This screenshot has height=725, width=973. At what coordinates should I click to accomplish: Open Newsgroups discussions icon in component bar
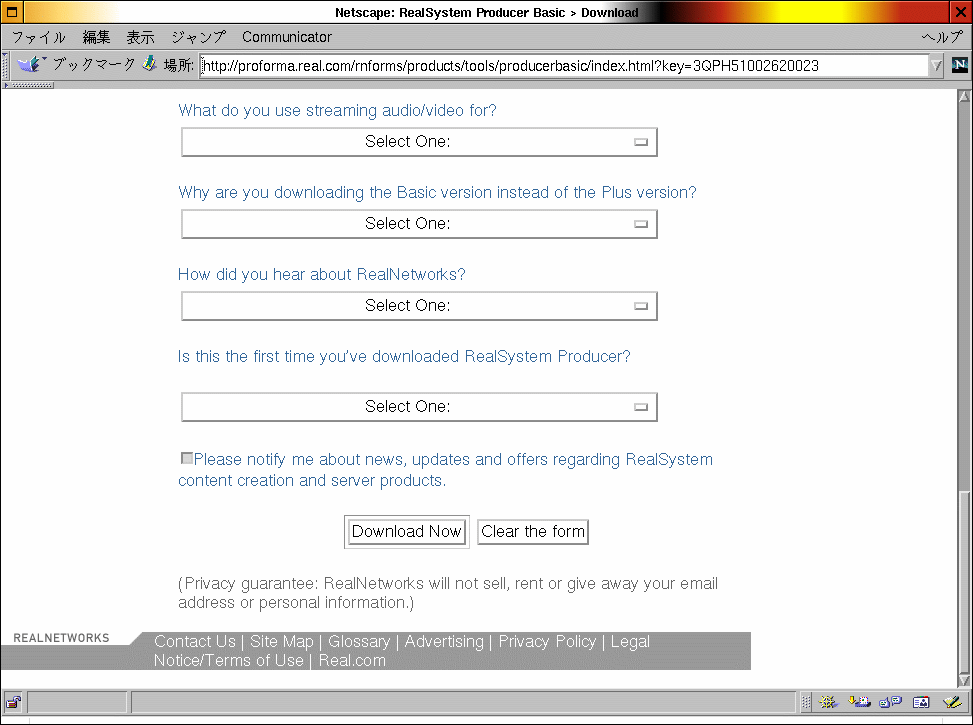coord(890,702)
